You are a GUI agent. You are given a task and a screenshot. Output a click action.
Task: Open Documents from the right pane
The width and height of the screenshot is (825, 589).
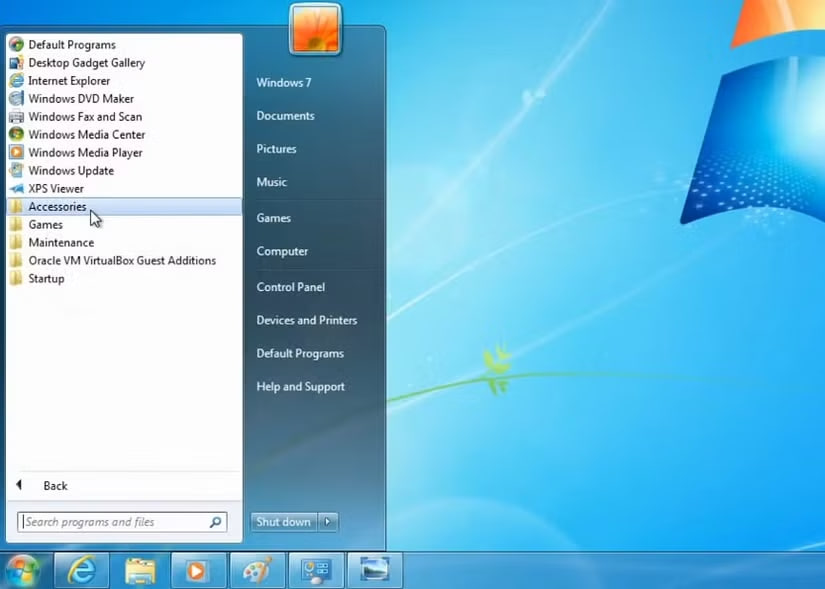285,116
